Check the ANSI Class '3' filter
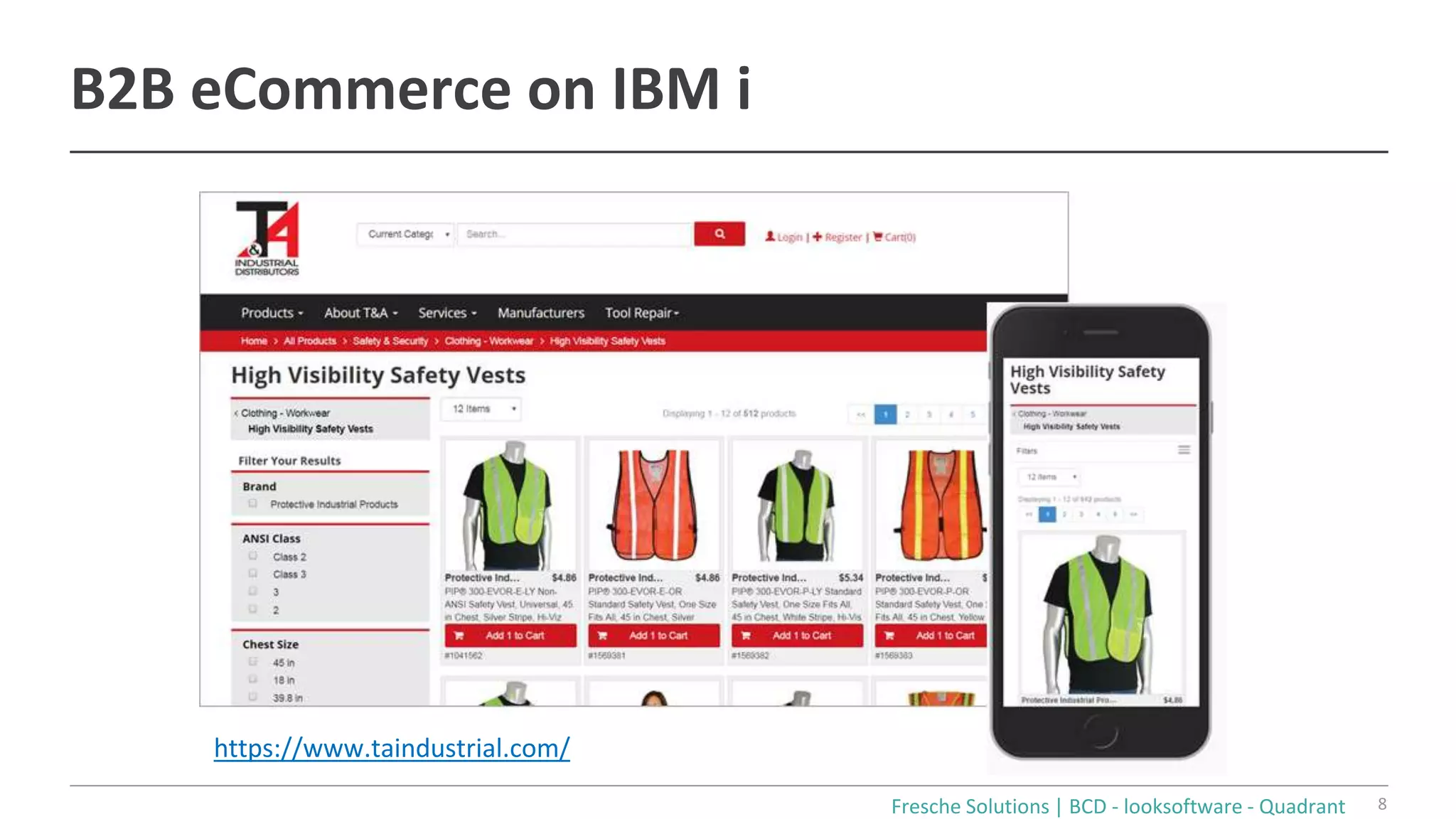The image size is (1456, 819). [x=252, y=591]
